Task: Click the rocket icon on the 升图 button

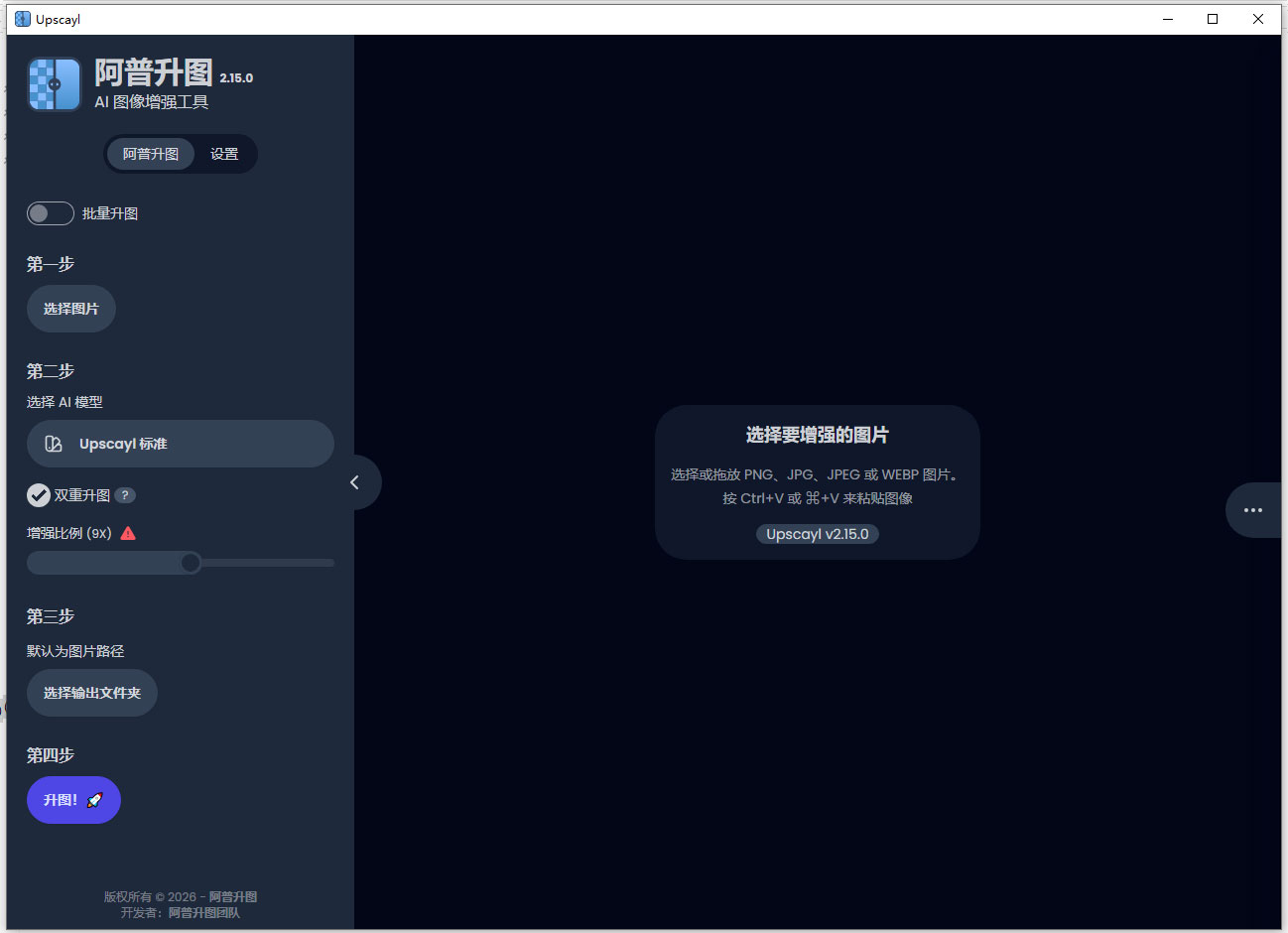Action: [x=94, y=799]
